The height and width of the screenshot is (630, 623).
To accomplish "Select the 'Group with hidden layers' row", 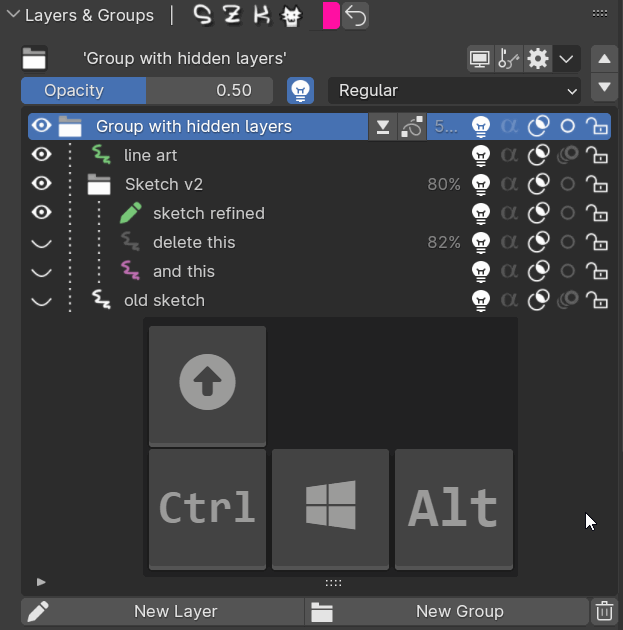I will tap(194, 127).
